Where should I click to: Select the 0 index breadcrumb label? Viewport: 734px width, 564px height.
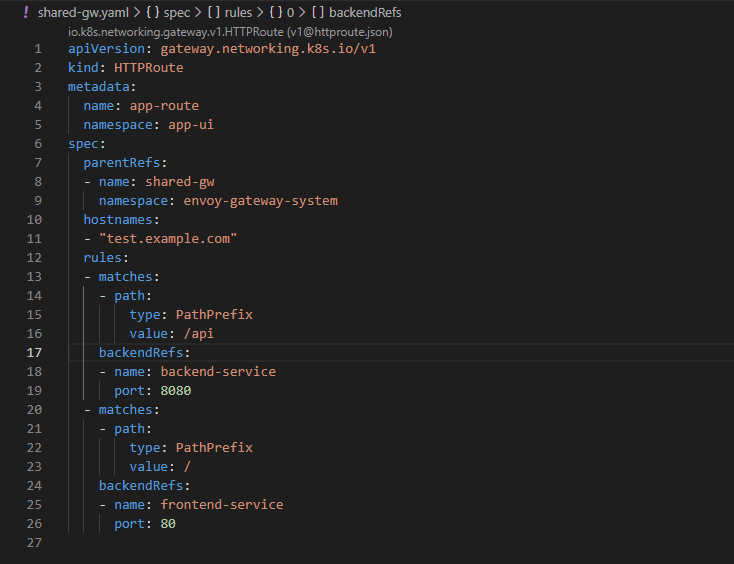click(x=291, y=13)
